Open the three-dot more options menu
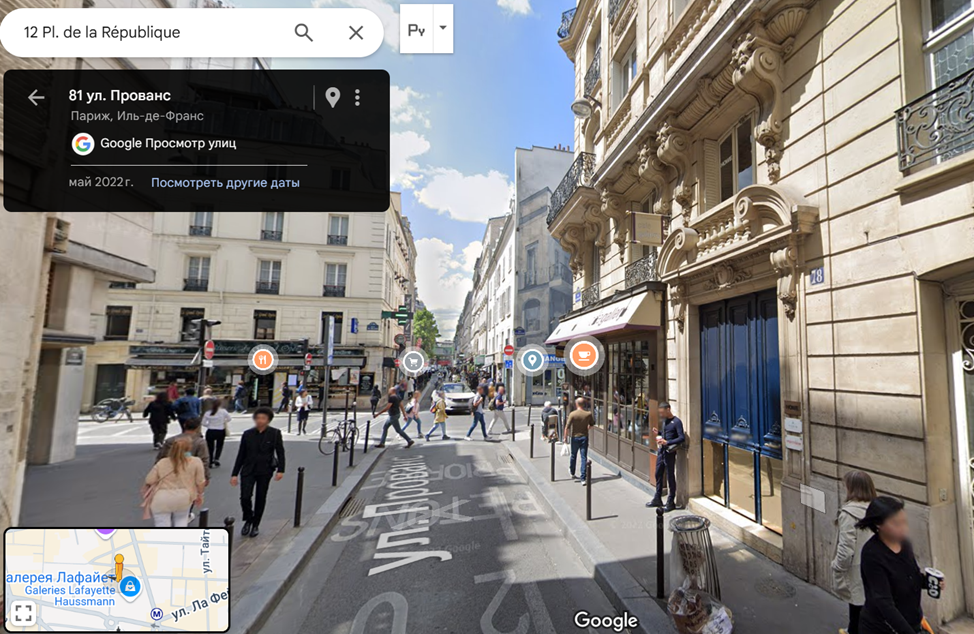This screenshot has height=634, width=974. (x=357, y=97)
